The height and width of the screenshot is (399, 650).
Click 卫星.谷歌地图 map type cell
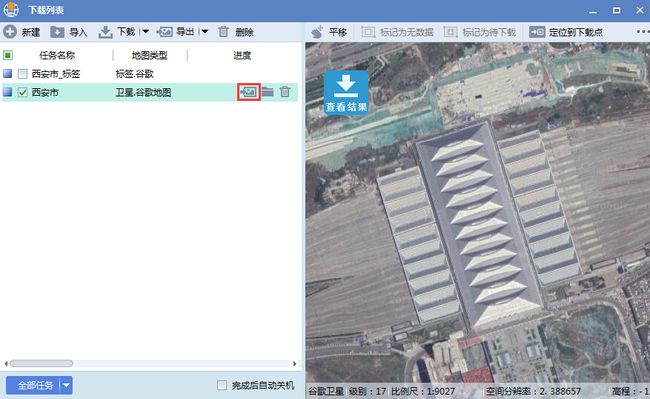coord(143,92)
